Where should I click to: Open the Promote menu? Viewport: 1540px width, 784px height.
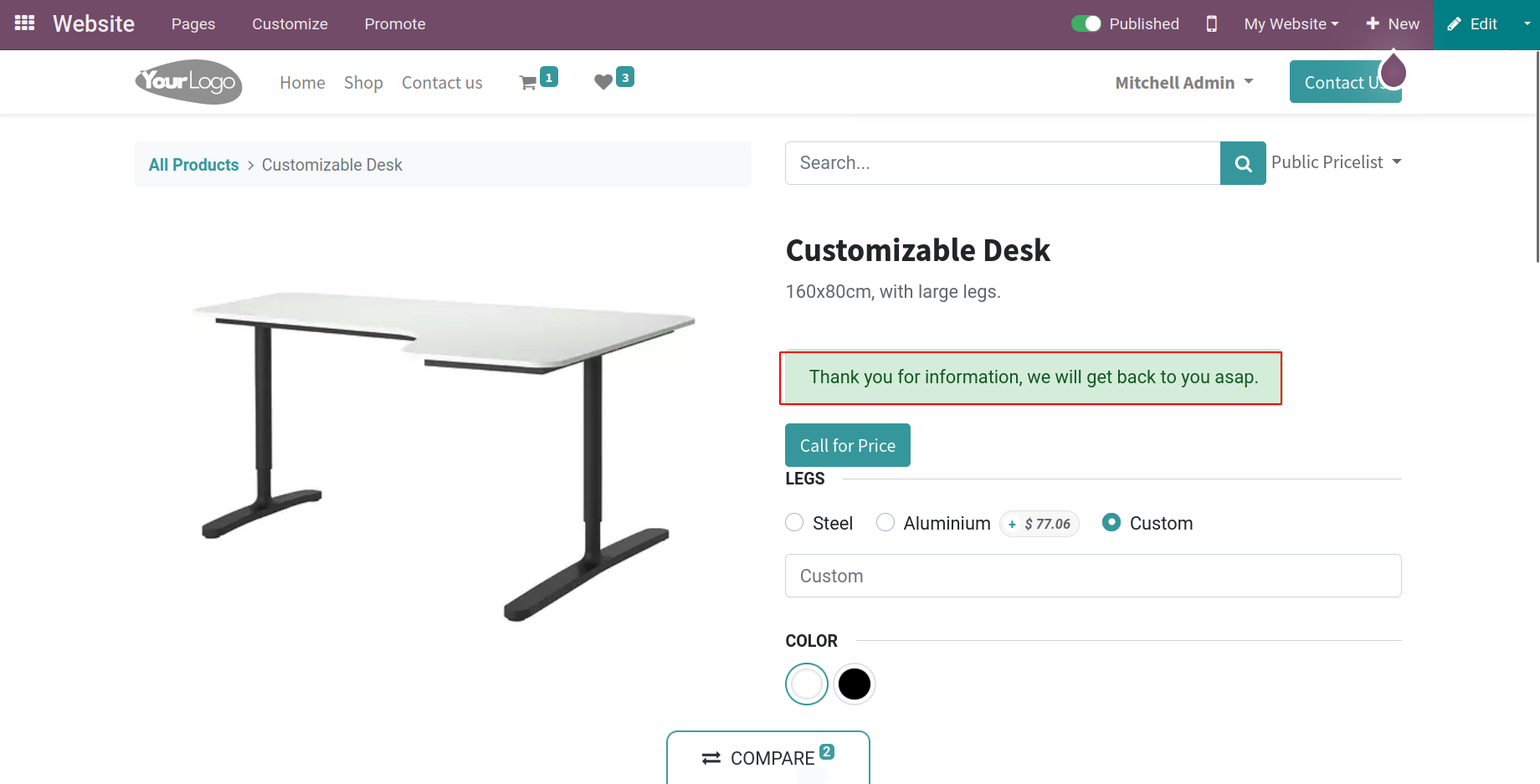click(395, 24)
